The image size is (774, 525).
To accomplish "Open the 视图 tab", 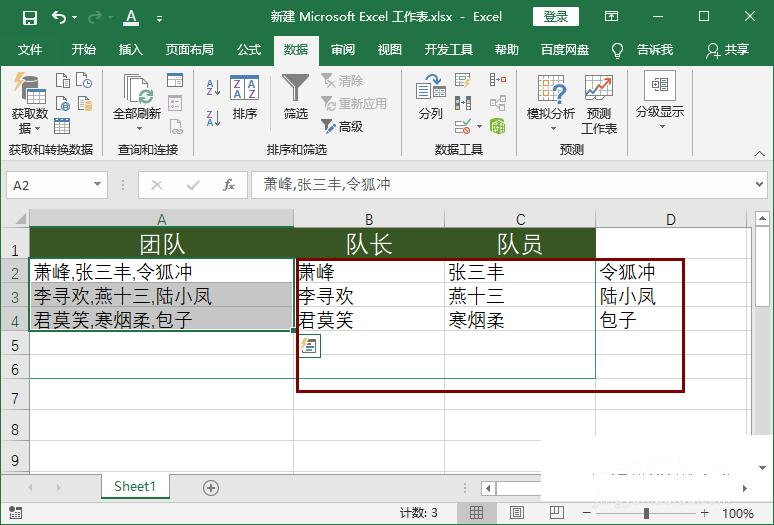I will point(389,49).
